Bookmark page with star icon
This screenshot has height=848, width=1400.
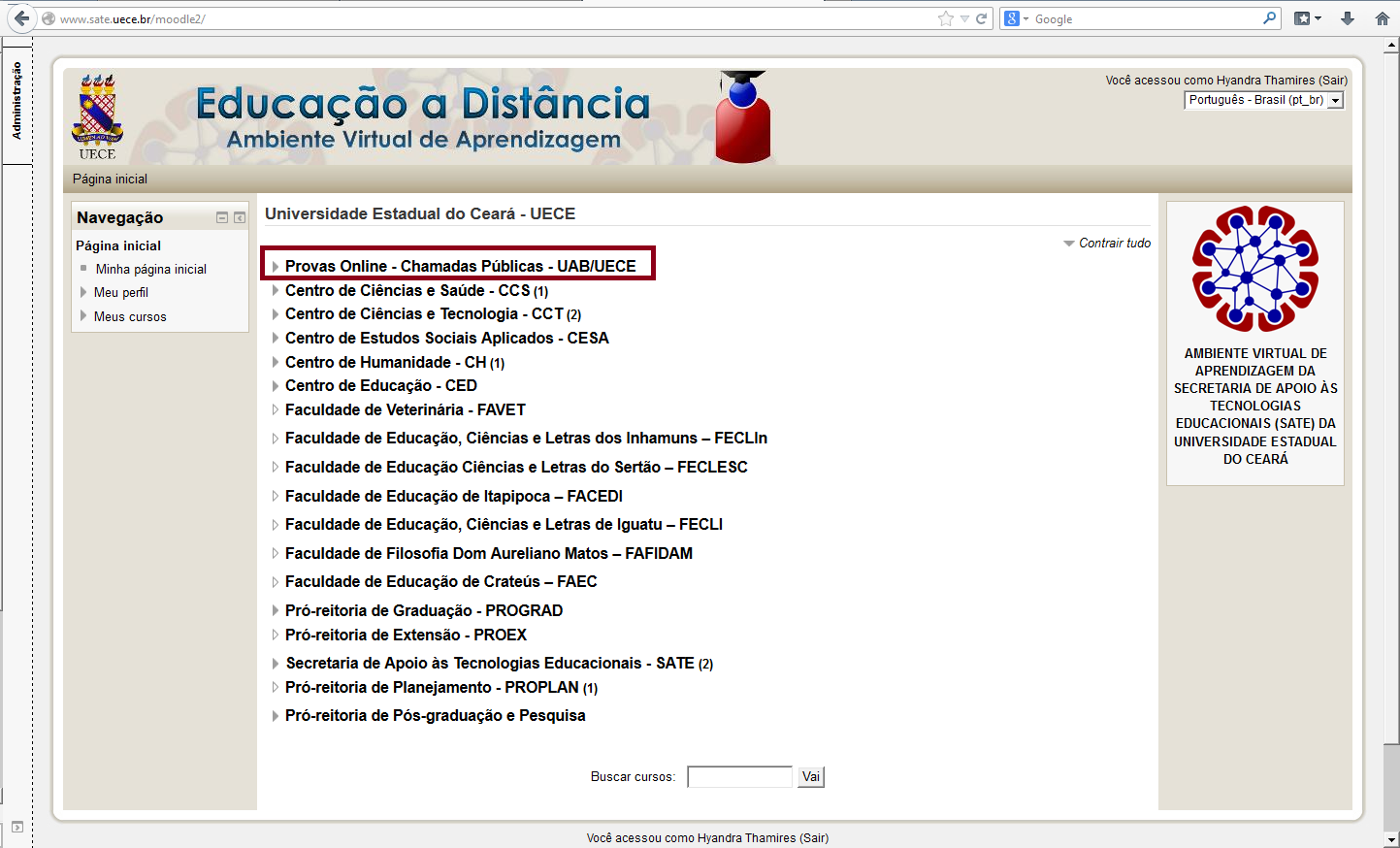click(946, 18)
